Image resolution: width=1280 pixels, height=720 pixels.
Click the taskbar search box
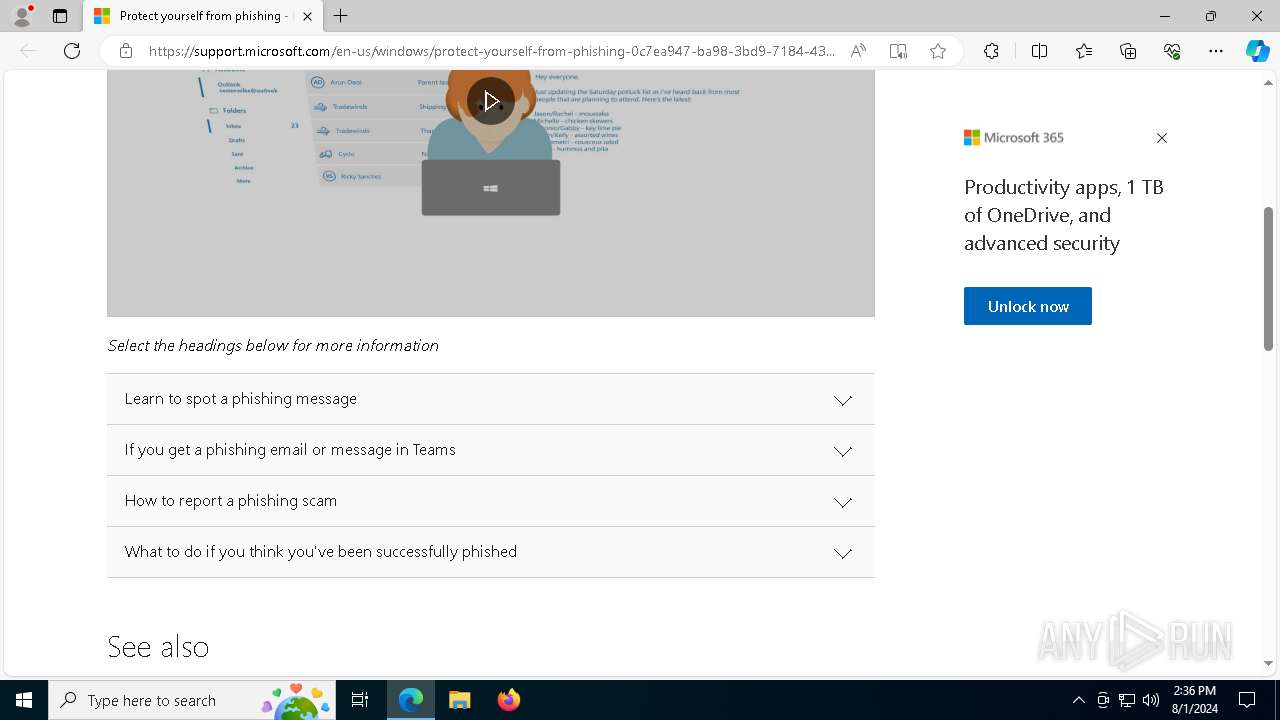click(191, 700)
